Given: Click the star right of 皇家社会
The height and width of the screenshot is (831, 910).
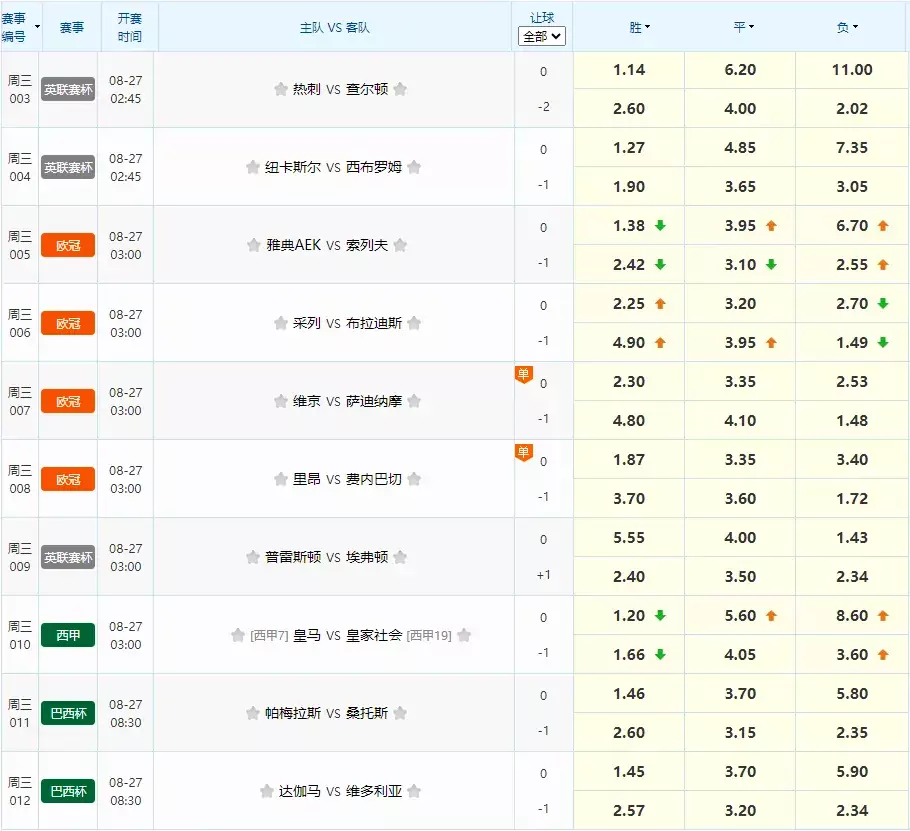Looking at the screenshot, I should click(x=464, y=635).
